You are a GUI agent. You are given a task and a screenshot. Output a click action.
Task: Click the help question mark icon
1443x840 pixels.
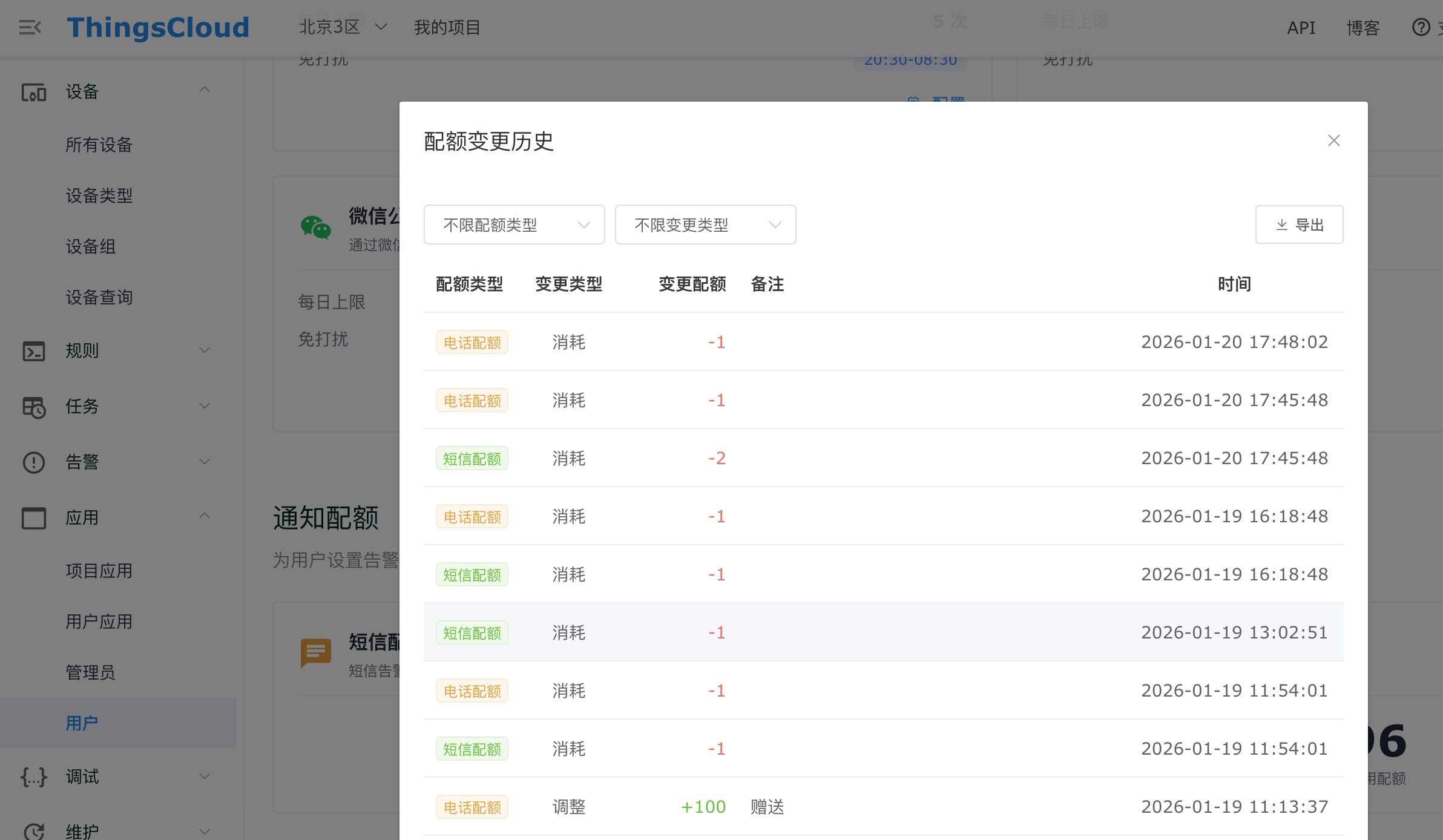click(x=1421, y=27)
